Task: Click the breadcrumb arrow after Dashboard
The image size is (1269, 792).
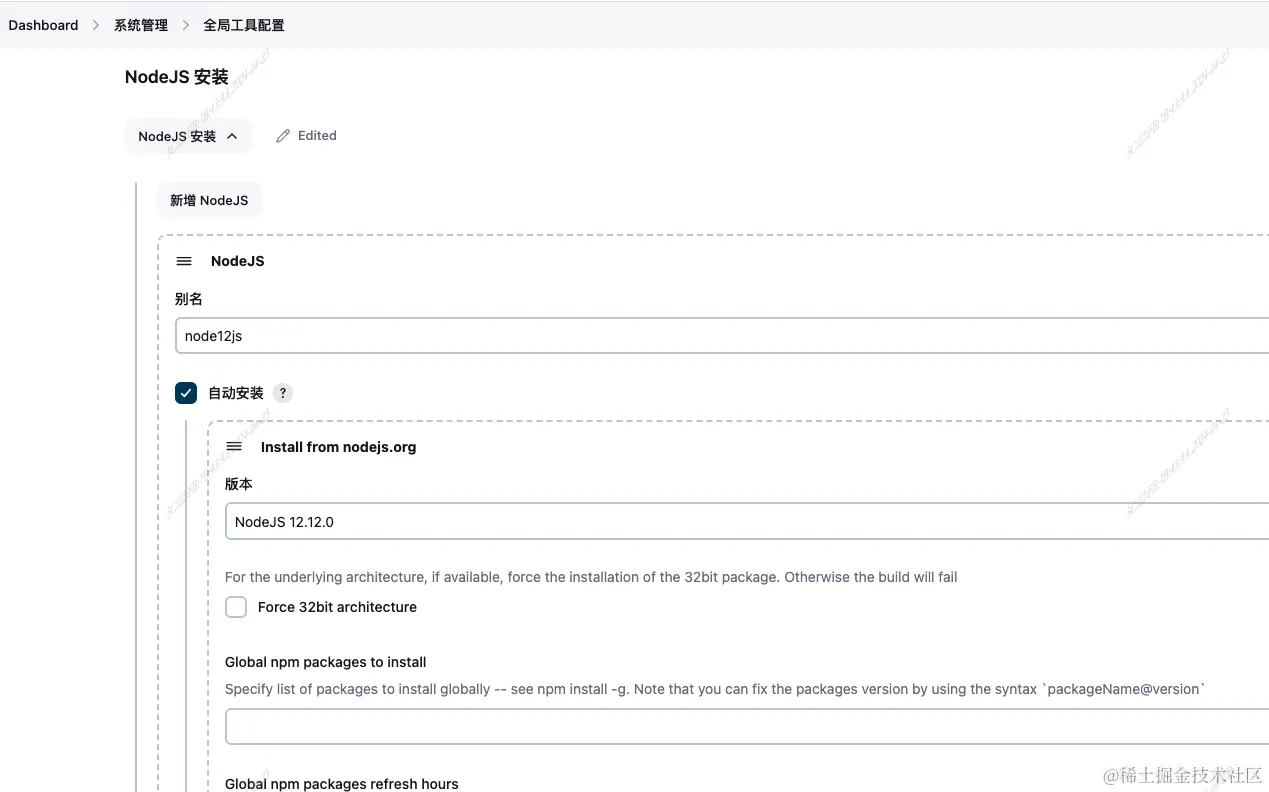Action: point(96,25)
